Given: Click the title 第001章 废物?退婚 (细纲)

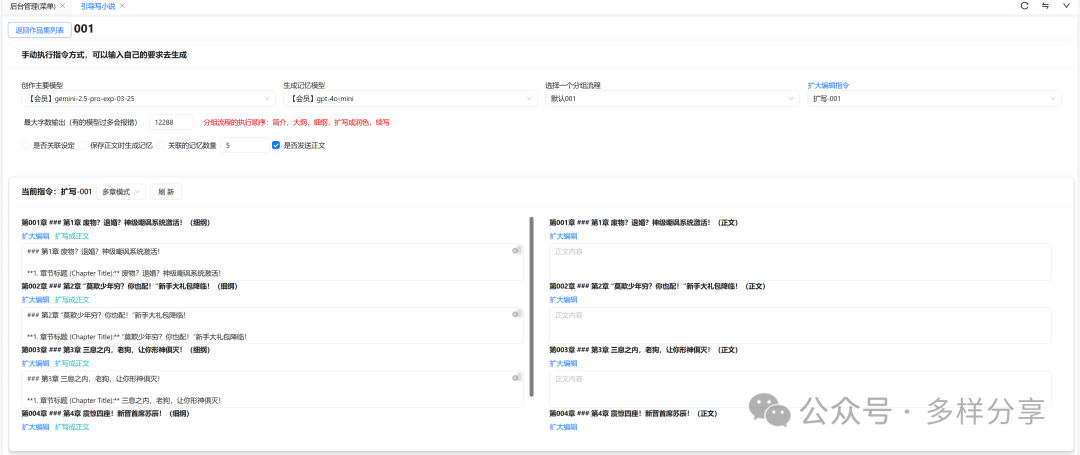Looking at the screenshot, I should tap(116, 222).
